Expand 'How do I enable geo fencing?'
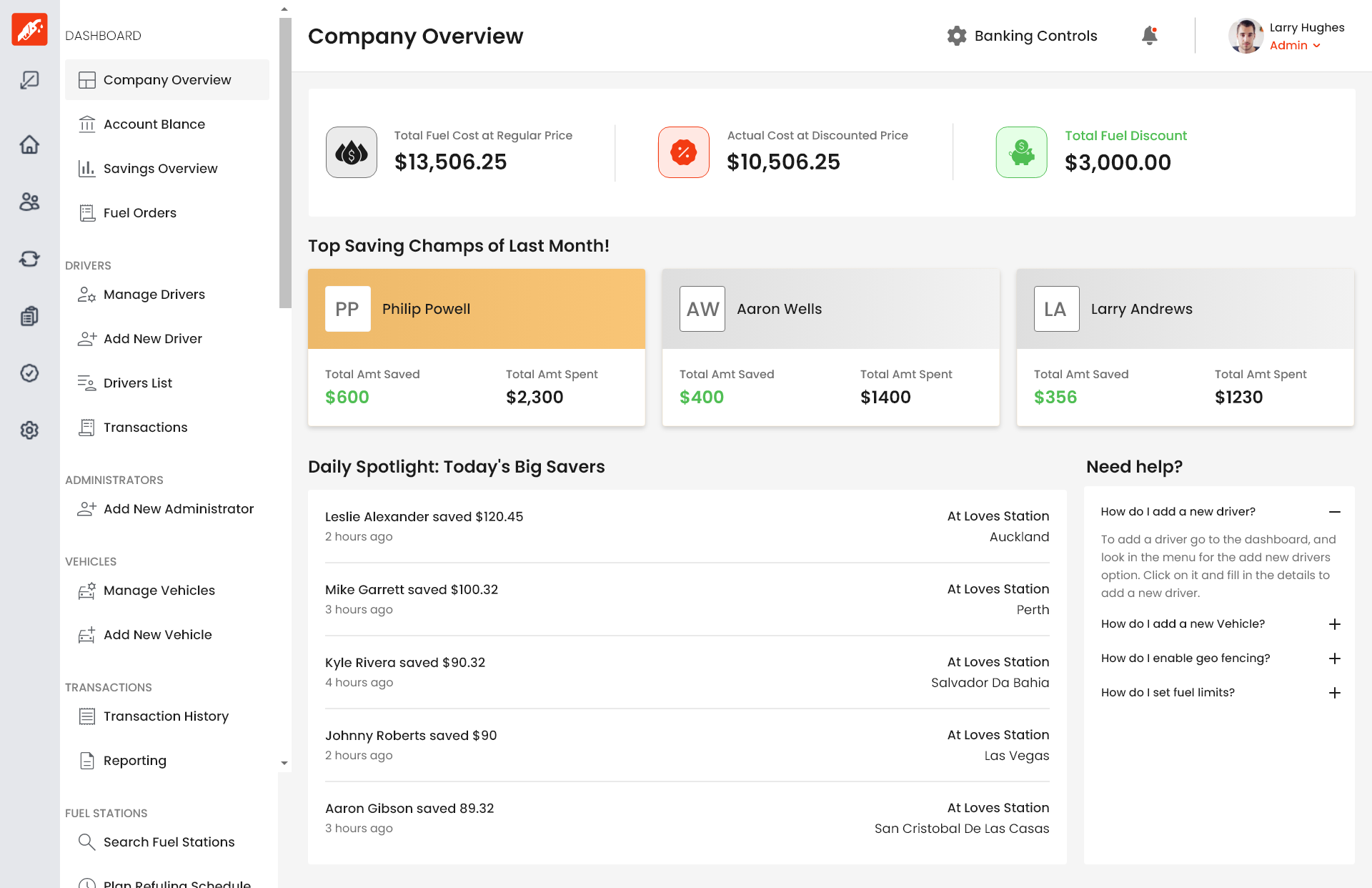The height and width of the screenshot is (888, 1372). [x=1335, y=658]
